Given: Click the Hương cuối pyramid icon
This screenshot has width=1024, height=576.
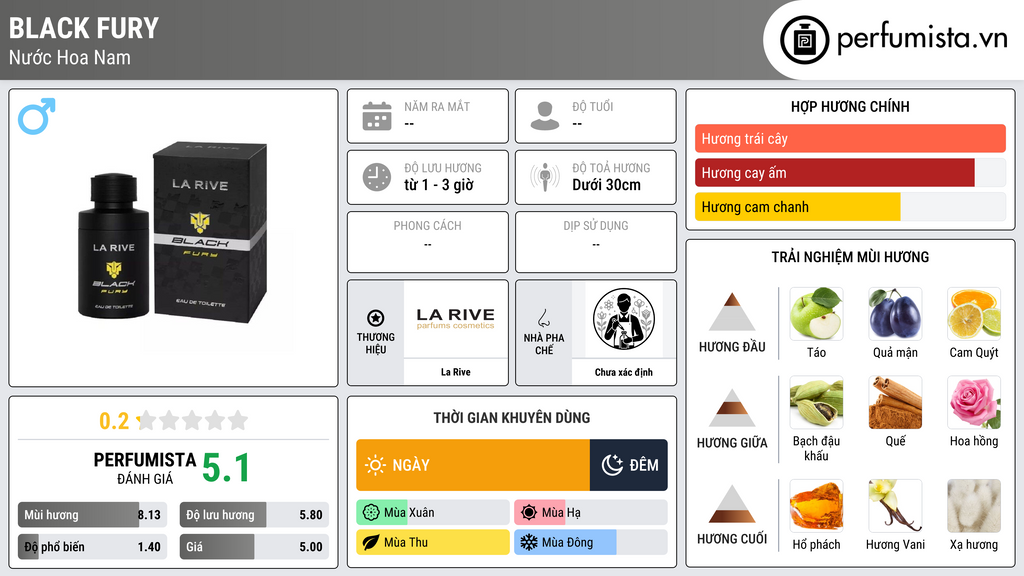Looking at the screenshot, I should (x=732, y=504).
